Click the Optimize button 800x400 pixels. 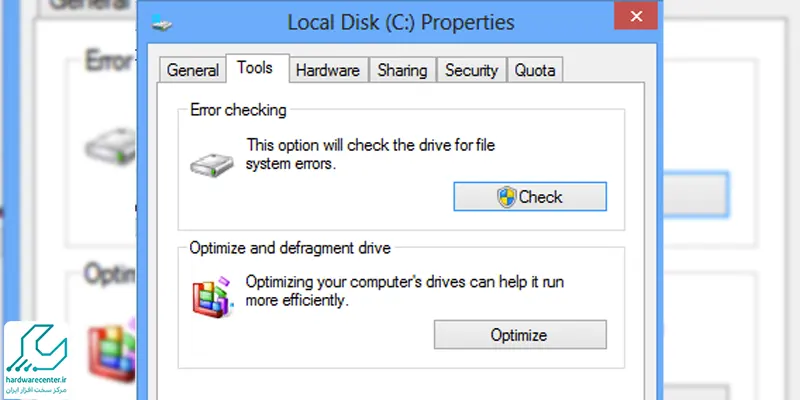pos(520,335)
